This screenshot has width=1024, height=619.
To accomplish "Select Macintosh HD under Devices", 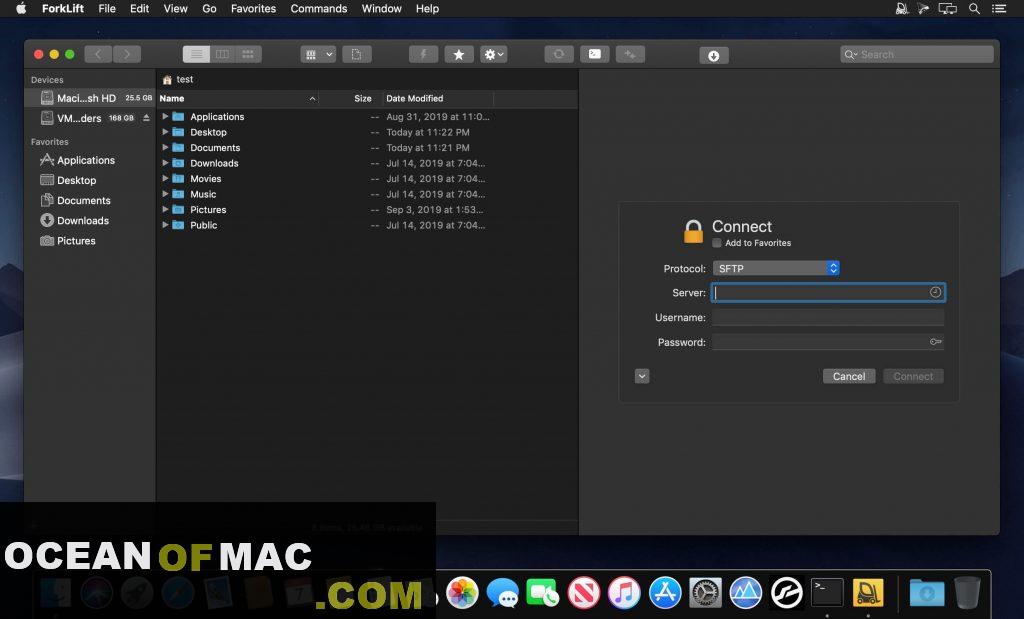I will tap(89, 98).
